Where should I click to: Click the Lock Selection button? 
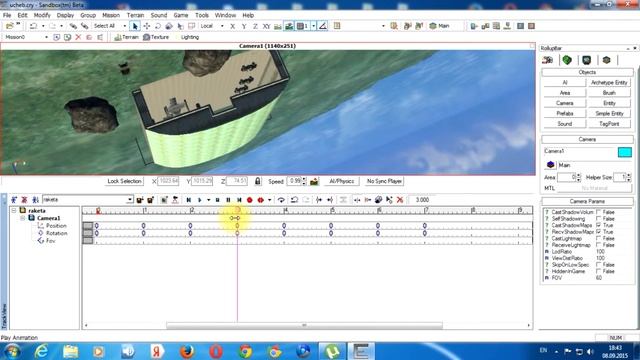(124, 181)
